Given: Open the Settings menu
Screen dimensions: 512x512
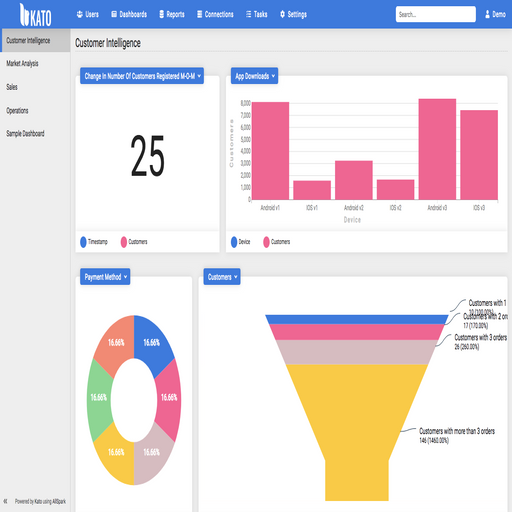Looking at the screenshot, I should pos(293,14).
